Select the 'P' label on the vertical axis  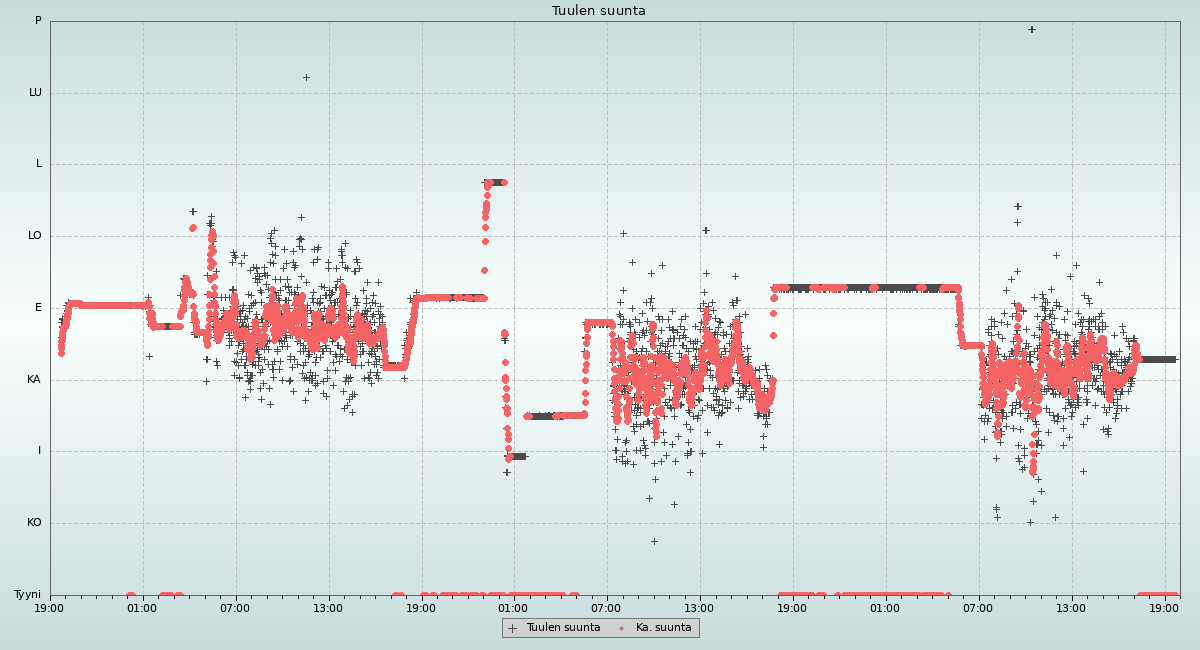coord(38,21)
